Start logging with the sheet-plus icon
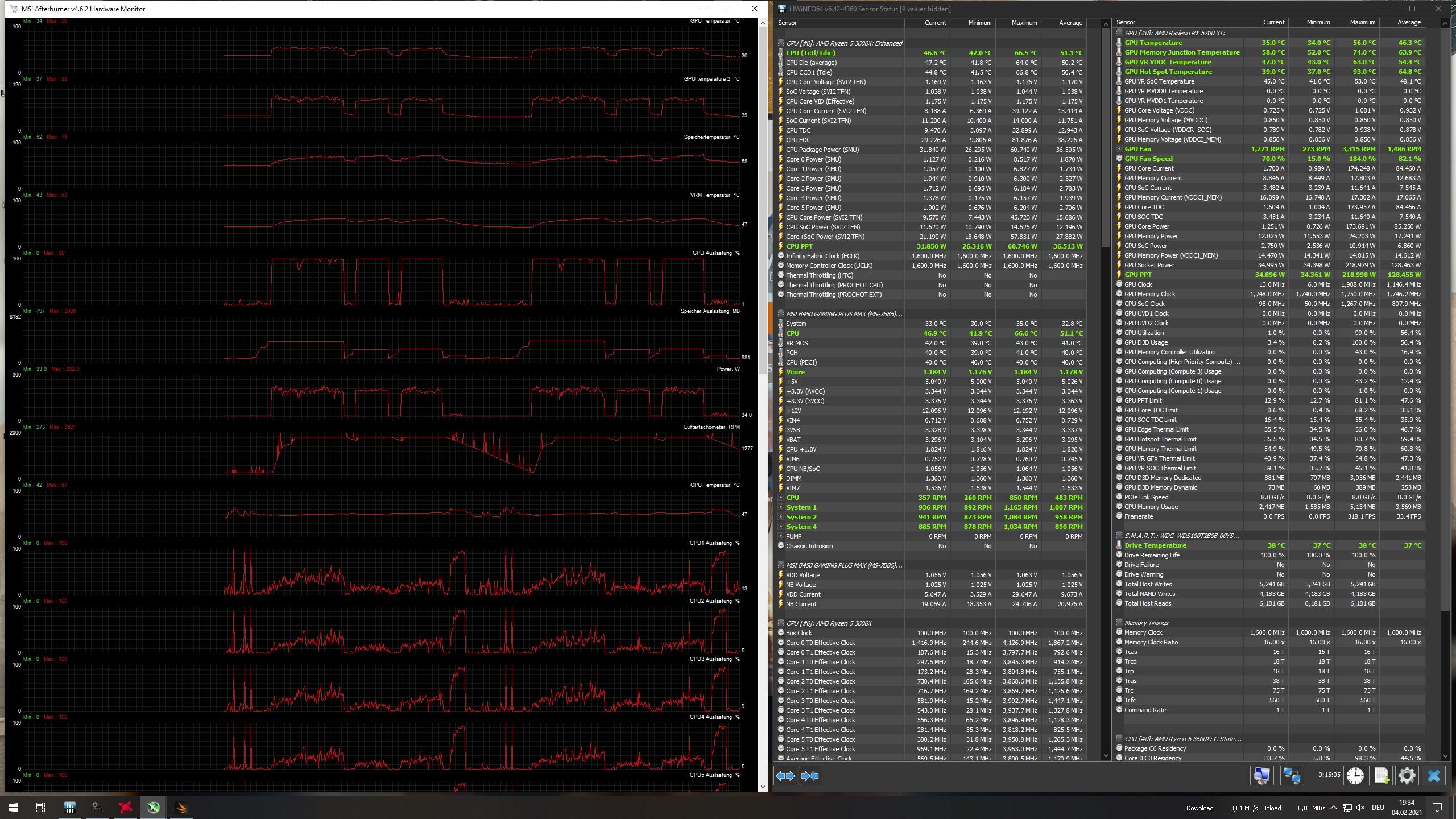This screenshot has height=819, width=1456. [1381, 776]
